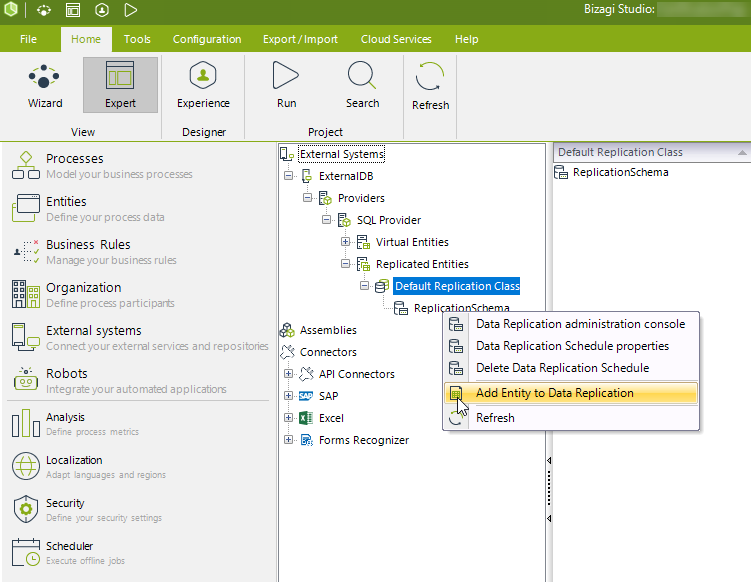Screen dimensions: 751x582
Task: Select the ExternalDB tree node
Action: pyautogui.click(x=346, y=176)
